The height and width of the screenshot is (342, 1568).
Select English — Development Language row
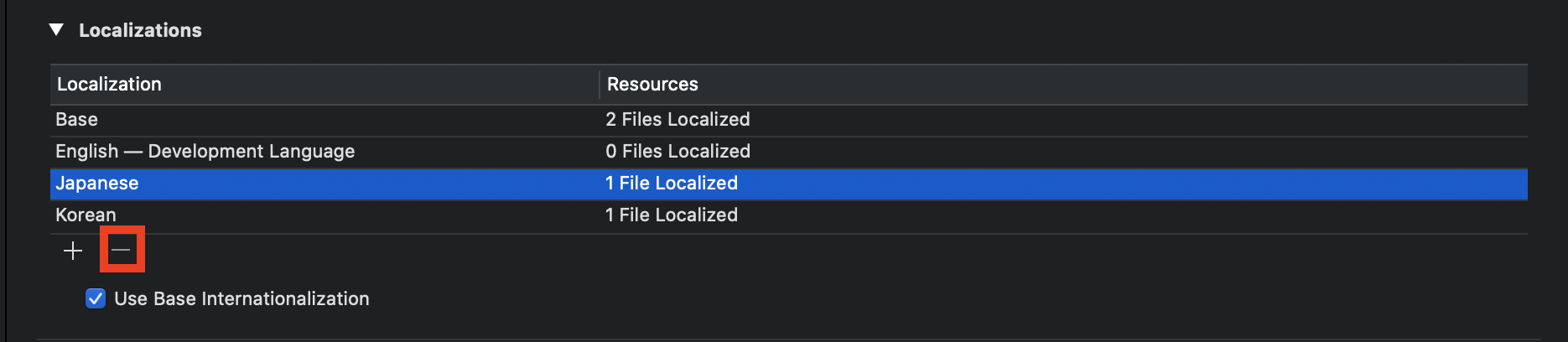(x=788, y=152)
